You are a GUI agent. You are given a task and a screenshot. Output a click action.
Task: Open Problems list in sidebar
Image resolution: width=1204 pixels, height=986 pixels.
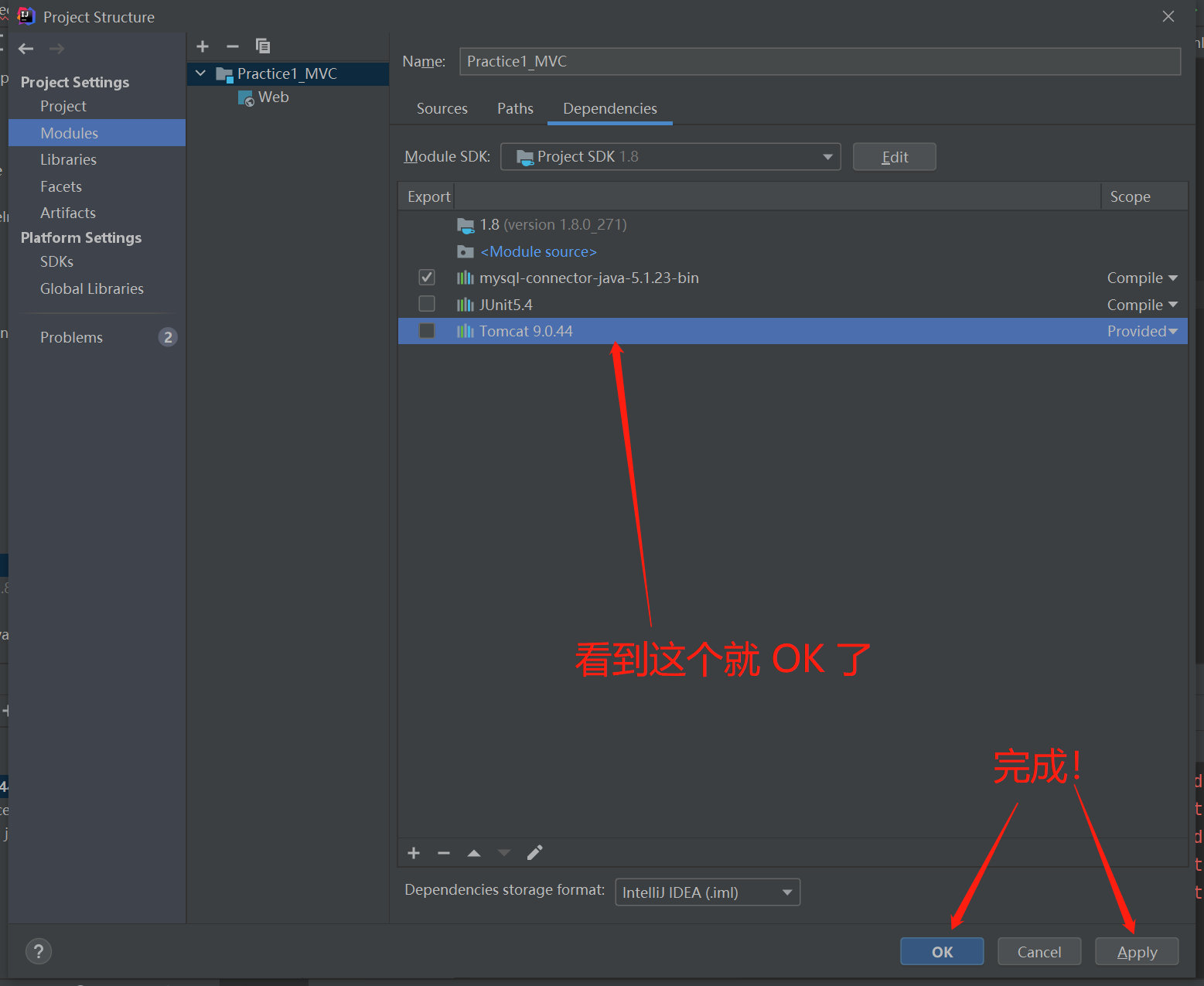71,337
